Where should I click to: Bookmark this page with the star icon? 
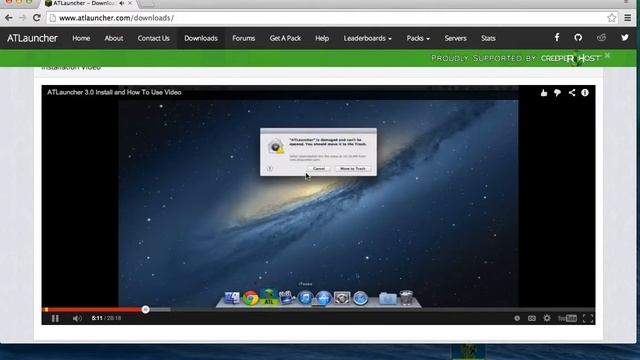pos(611,18)
